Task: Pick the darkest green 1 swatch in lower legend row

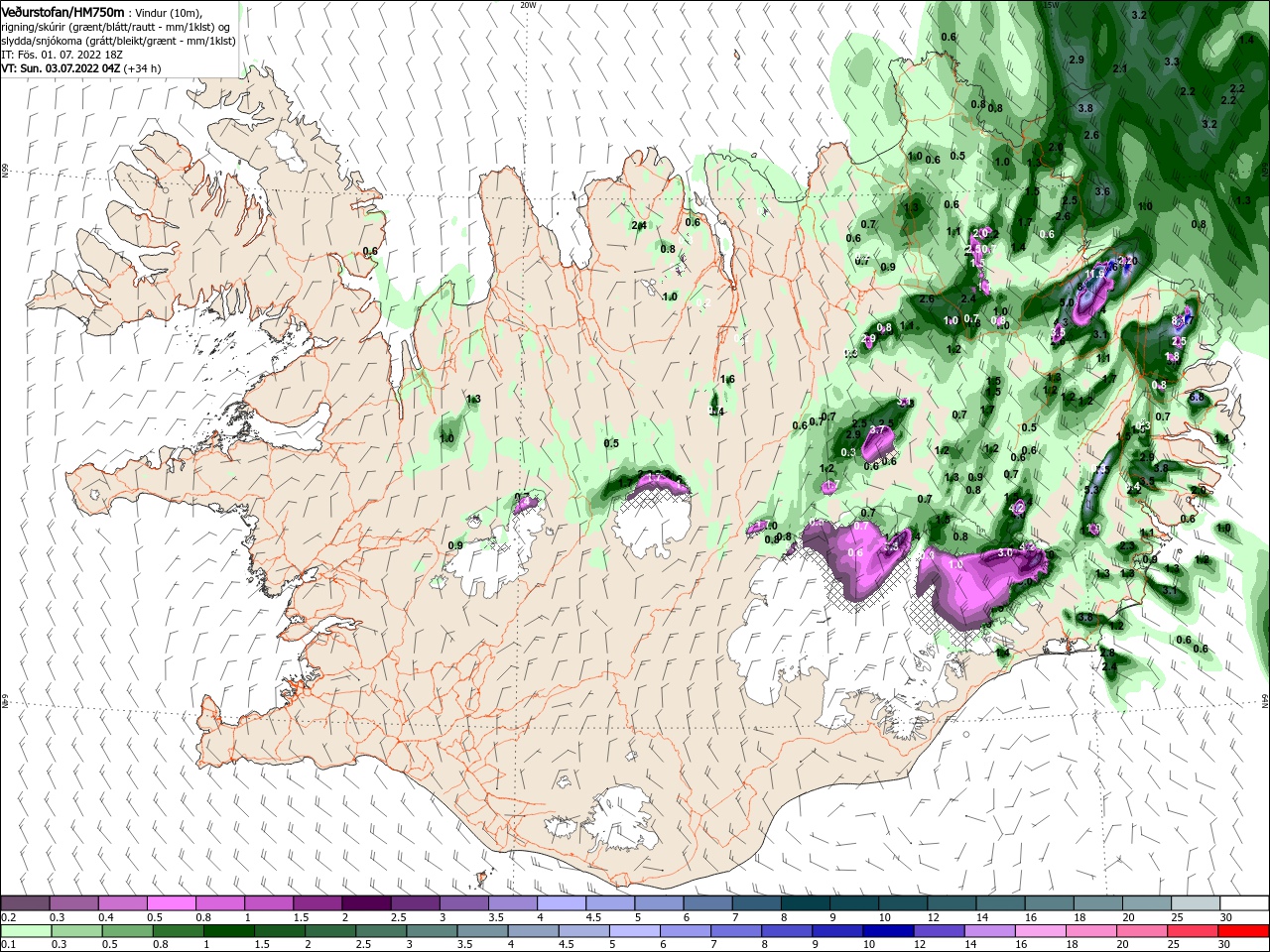Action: coord(228,931)
